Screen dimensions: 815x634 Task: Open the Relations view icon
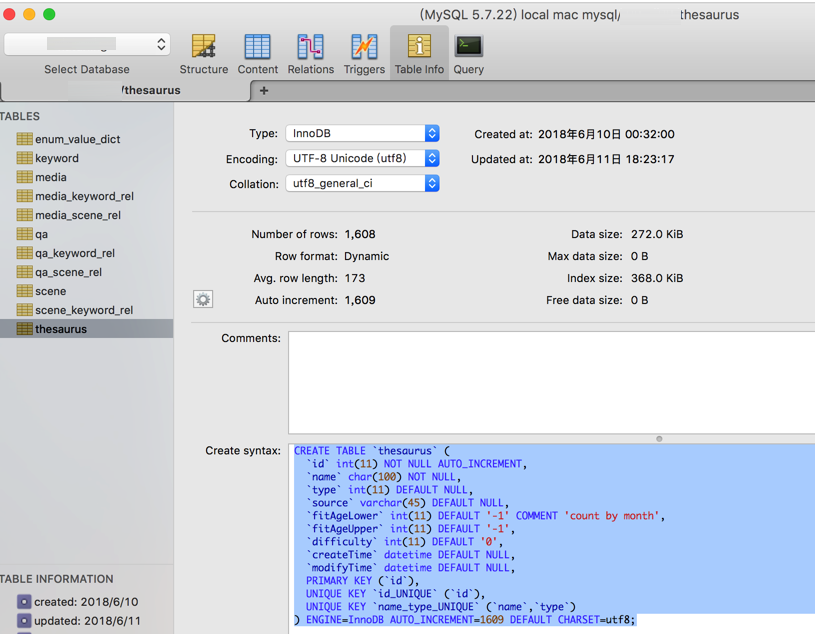310,46
